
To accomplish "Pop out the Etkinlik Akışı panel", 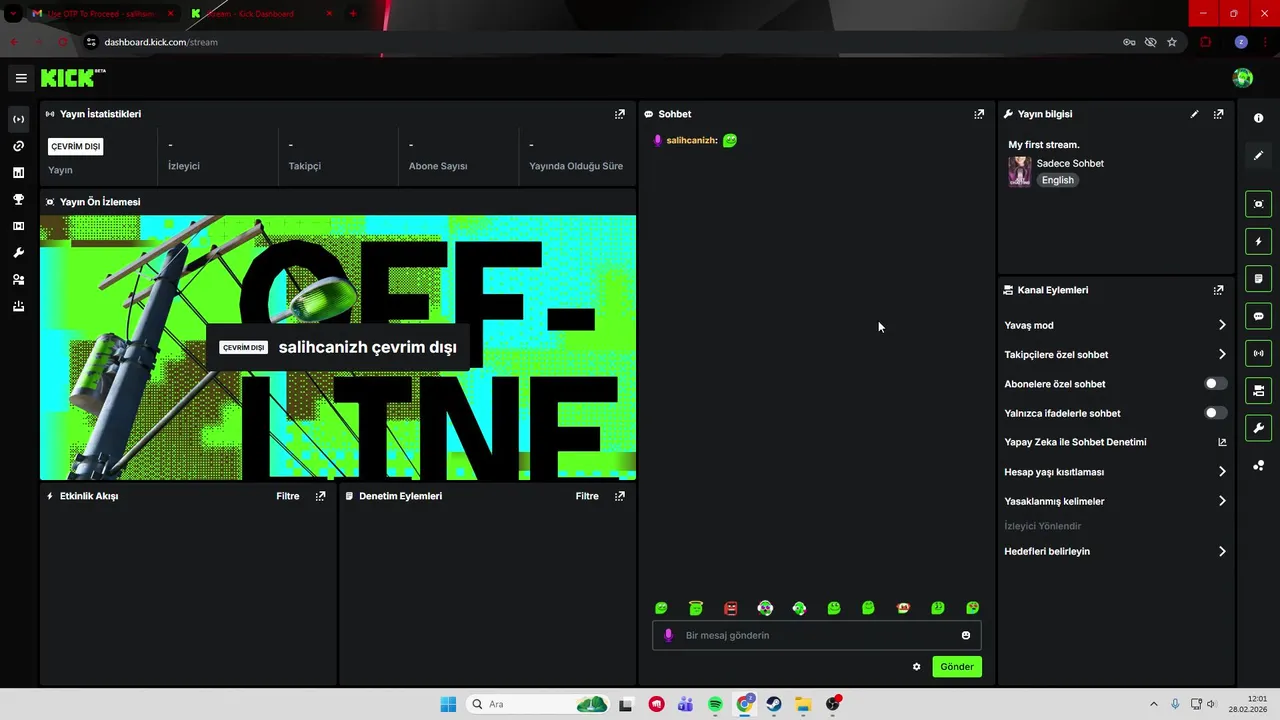I will (320, 496).
